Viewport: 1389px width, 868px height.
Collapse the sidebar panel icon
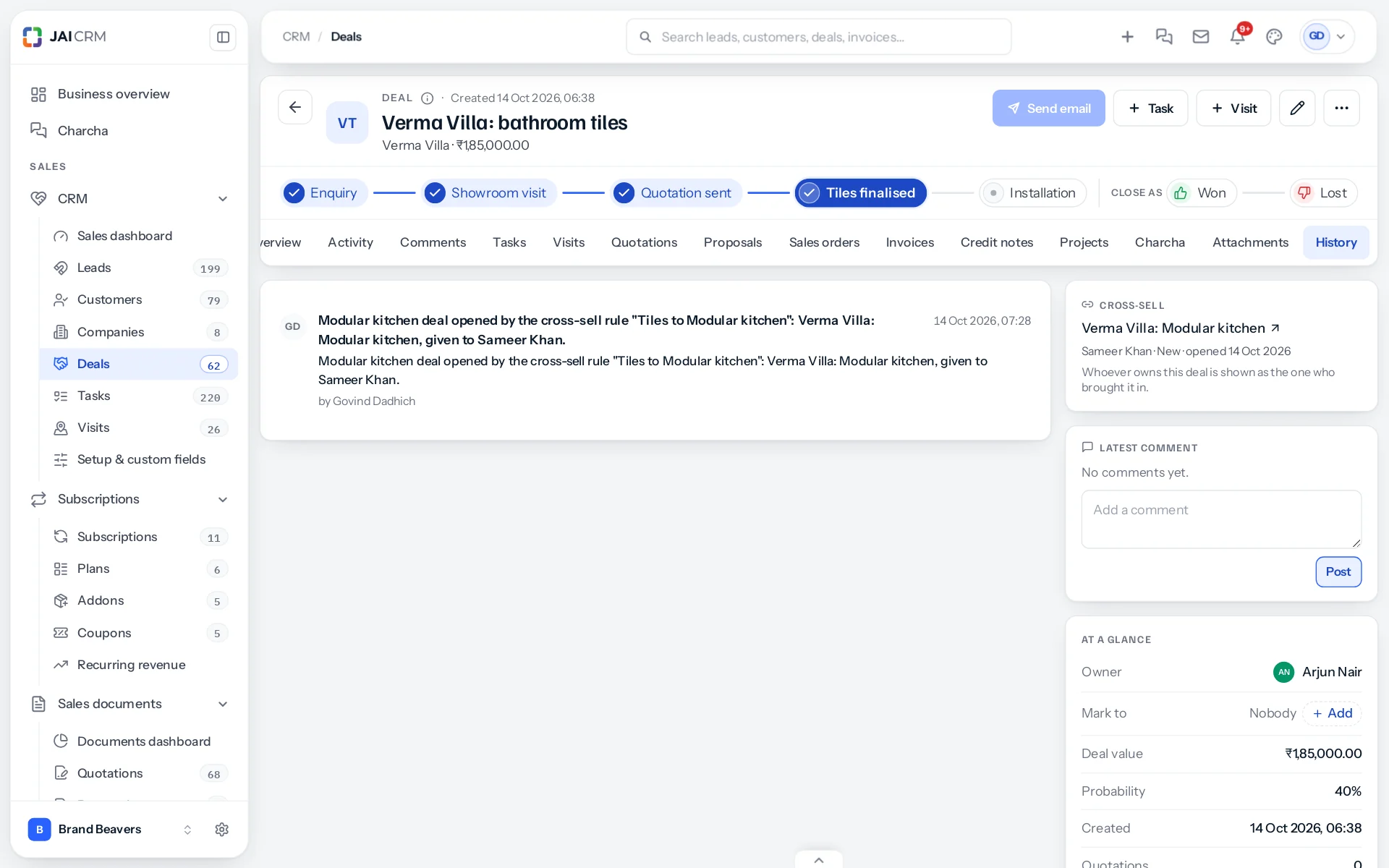(x=223, y=37)
